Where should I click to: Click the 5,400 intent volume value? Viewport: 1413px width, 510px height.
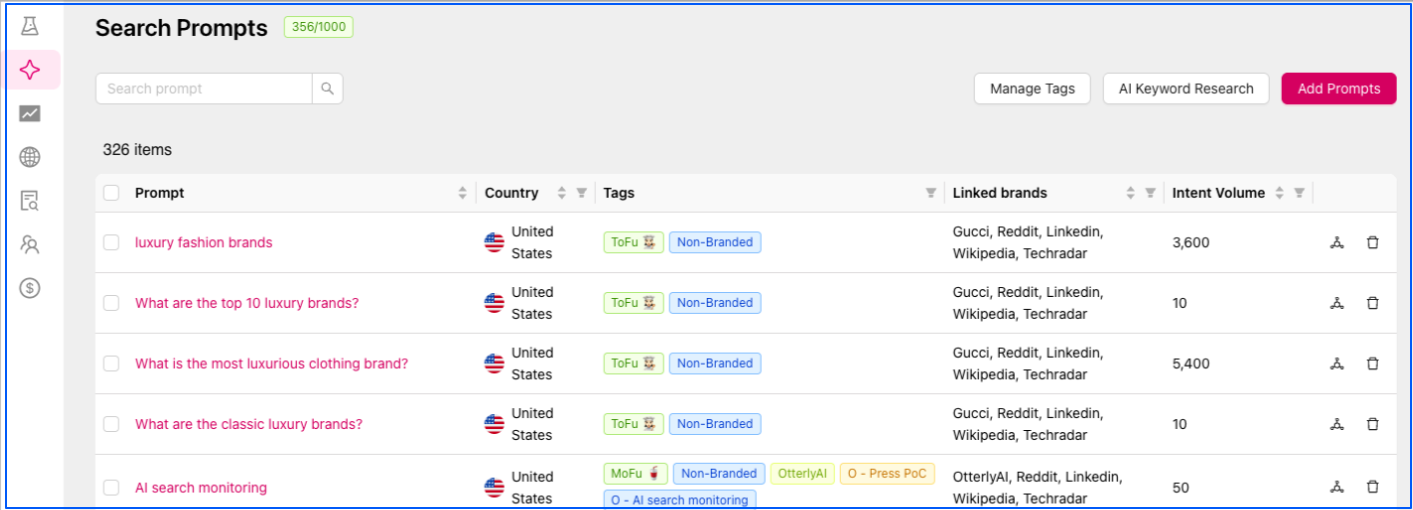coord(1191,364)
